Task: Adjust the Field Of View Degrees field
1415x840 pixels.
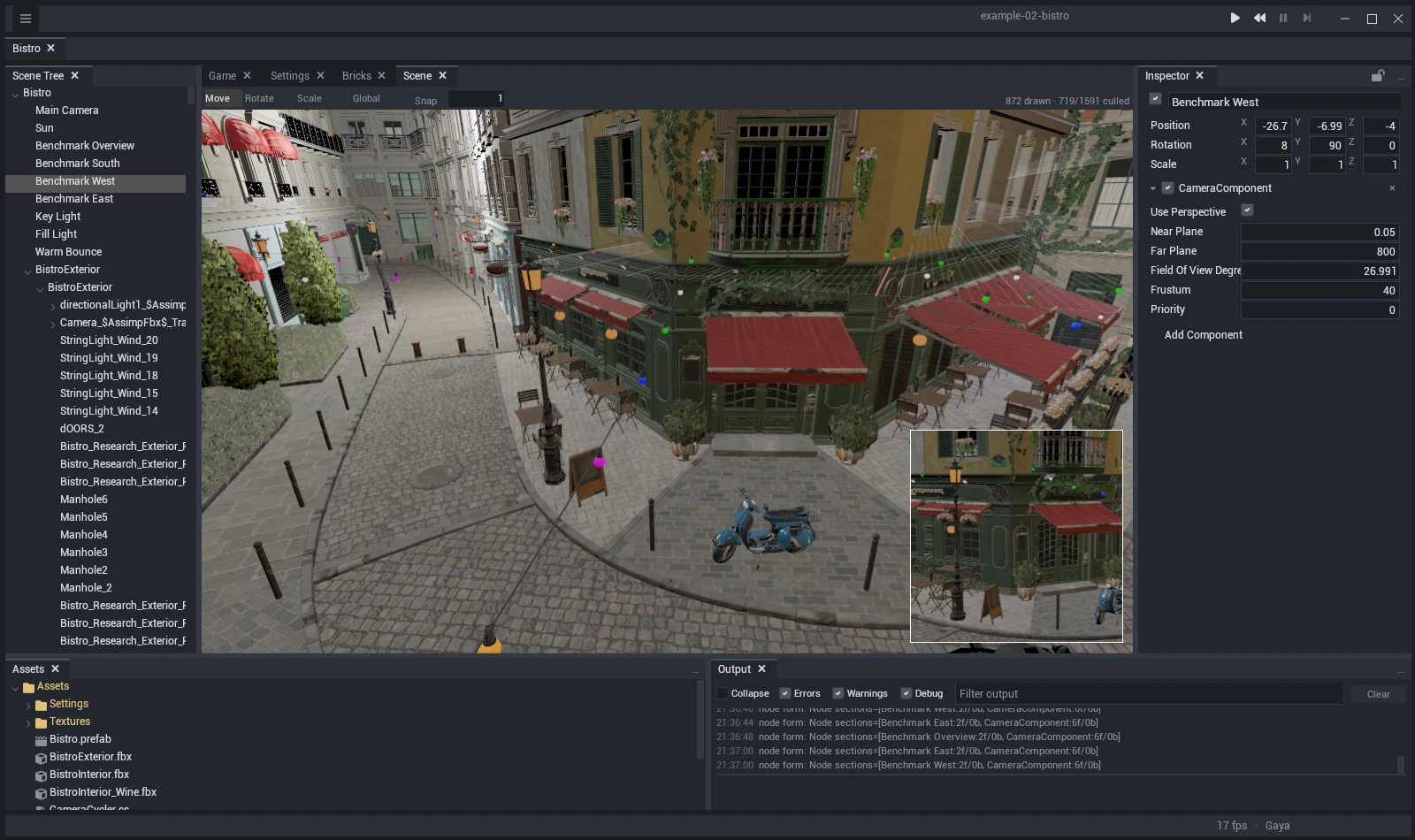Action: point(1320,271)
